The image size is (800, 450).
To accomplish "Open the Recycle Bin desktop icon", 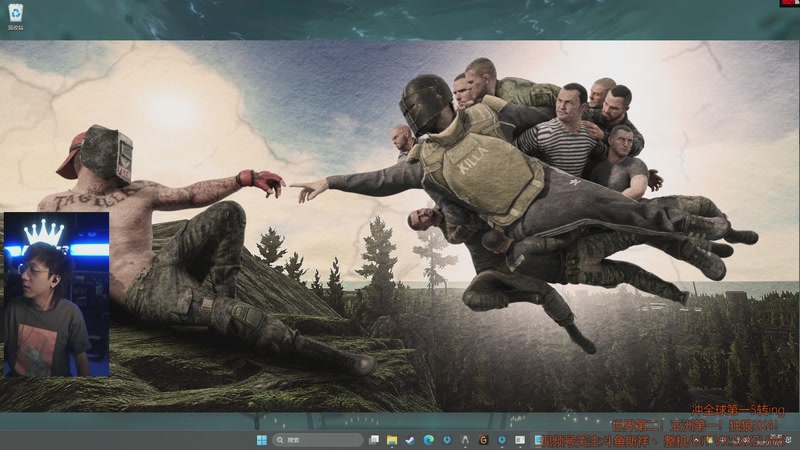I will click(16, 16).
